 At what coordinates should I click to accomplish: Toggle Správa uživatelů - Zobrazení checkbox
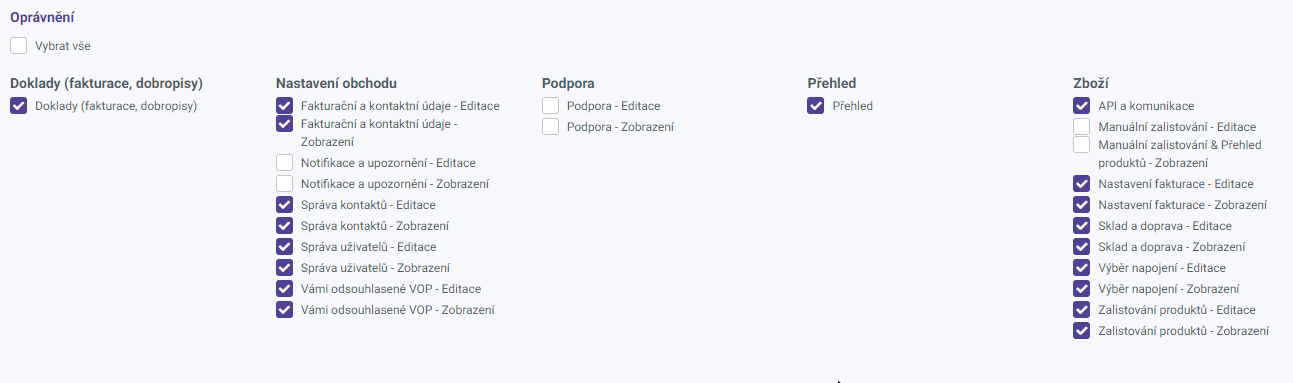(x=285, y=268)
